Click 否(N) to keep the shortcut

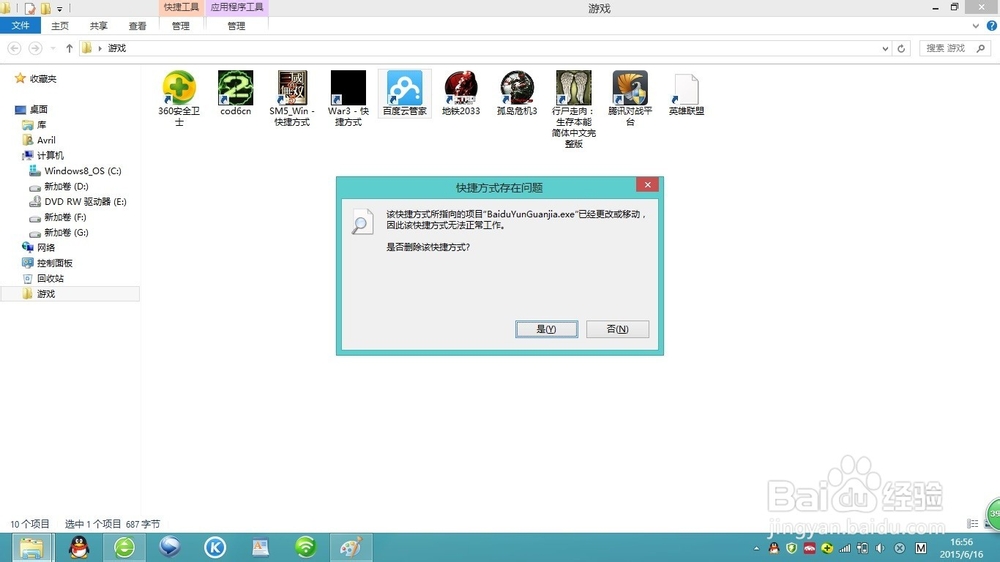coord(617,329)
